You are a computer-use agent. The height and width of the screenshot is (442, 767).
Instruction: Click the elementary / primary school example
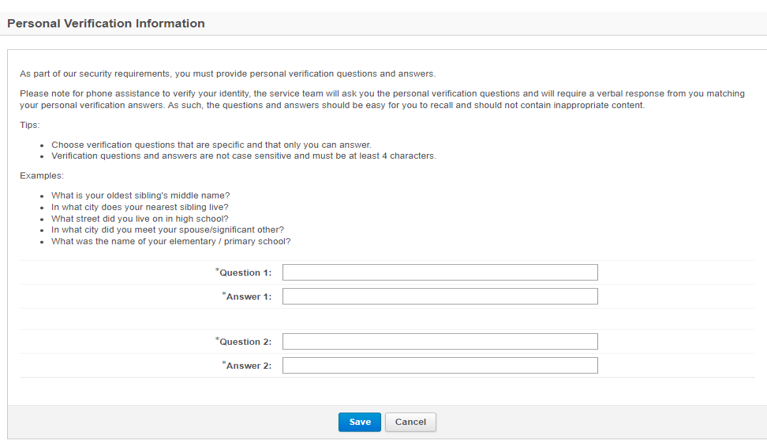pyautogui.click(x=171, y=241)
